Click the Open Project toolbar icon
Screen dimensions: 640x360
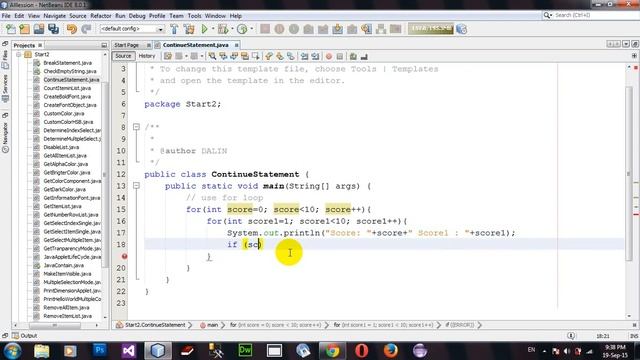39,29
